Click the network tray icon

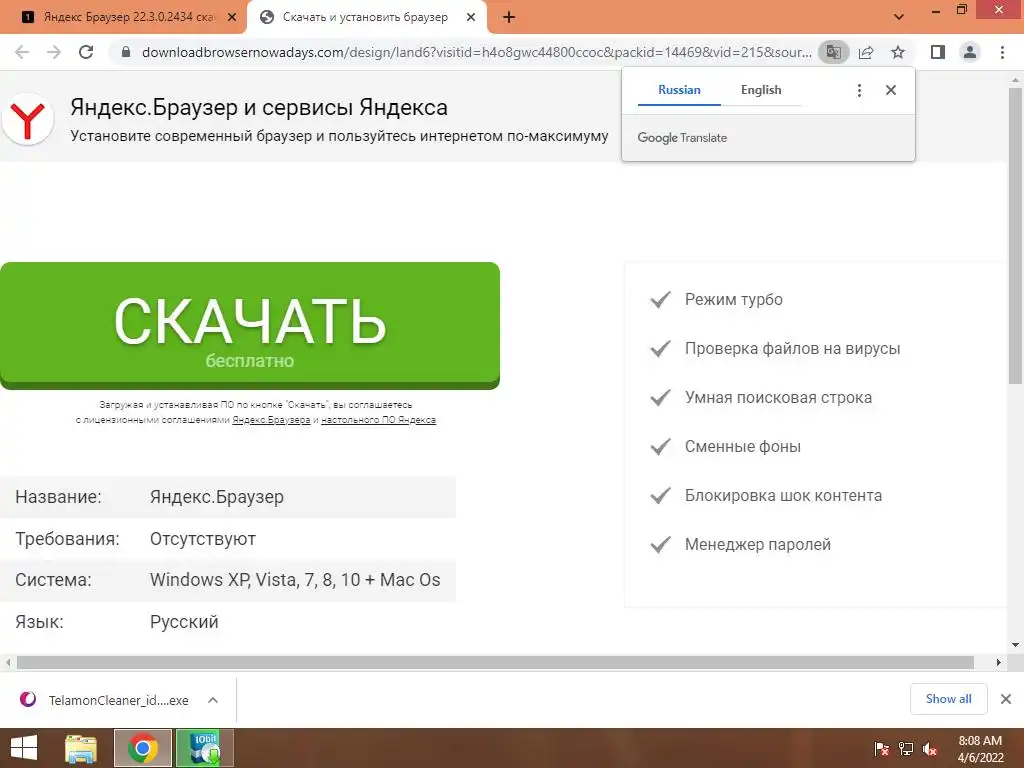tap(906, 749)
